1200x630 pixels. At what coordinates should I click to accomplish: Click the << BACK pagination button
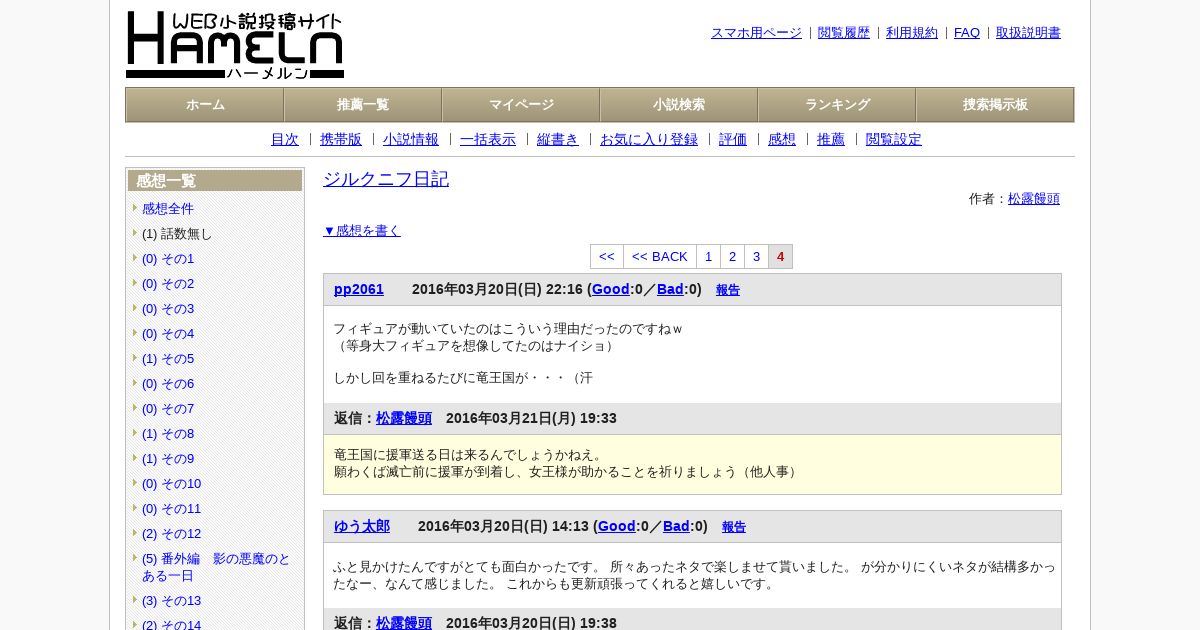[660, 257]
